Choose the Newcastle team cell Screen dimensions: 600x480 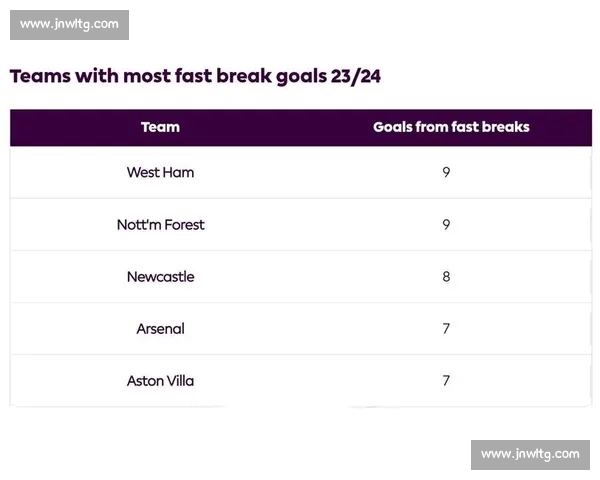pos(160,276)
